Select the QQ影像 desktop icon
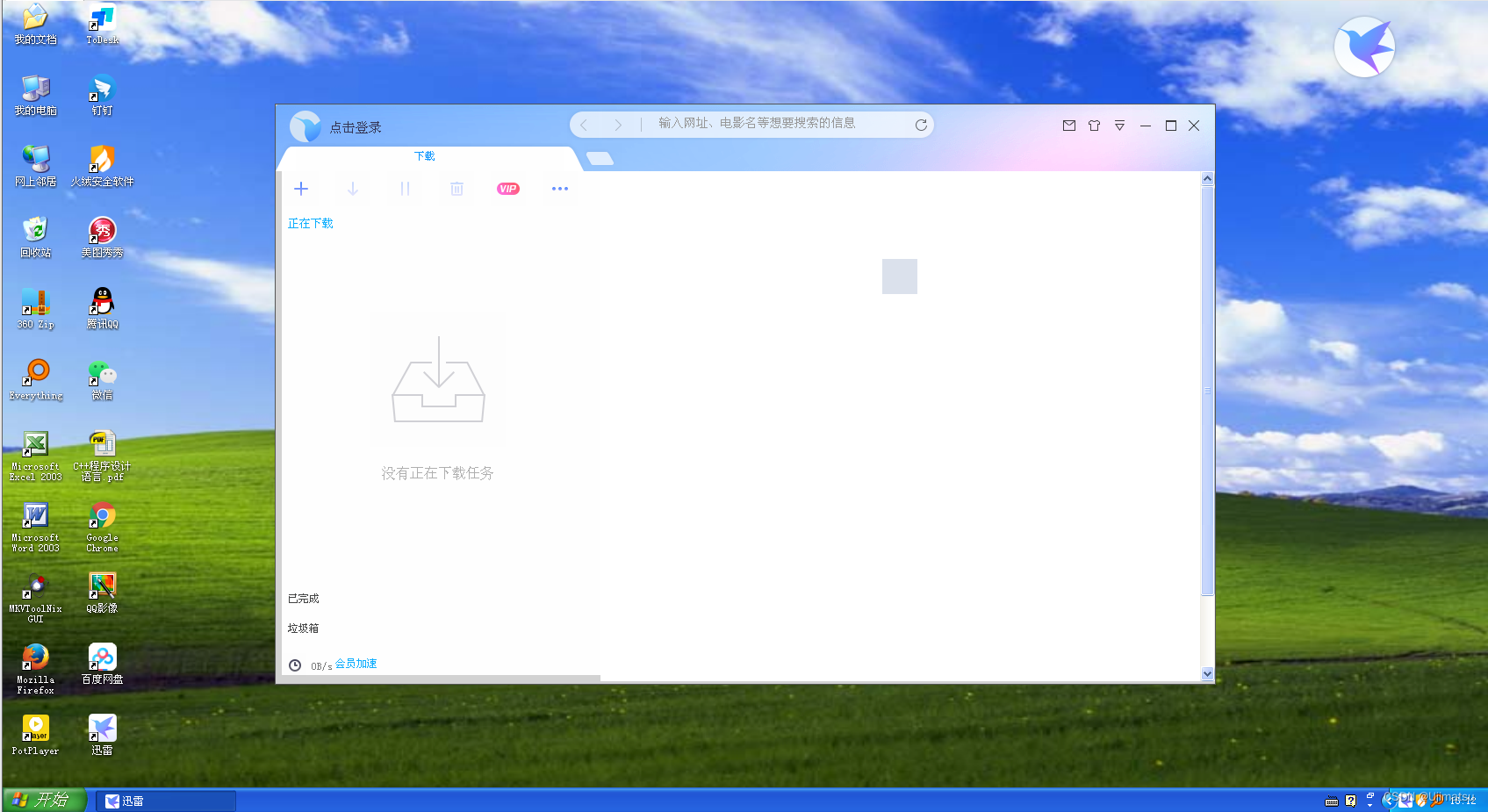 pos(102,593)
